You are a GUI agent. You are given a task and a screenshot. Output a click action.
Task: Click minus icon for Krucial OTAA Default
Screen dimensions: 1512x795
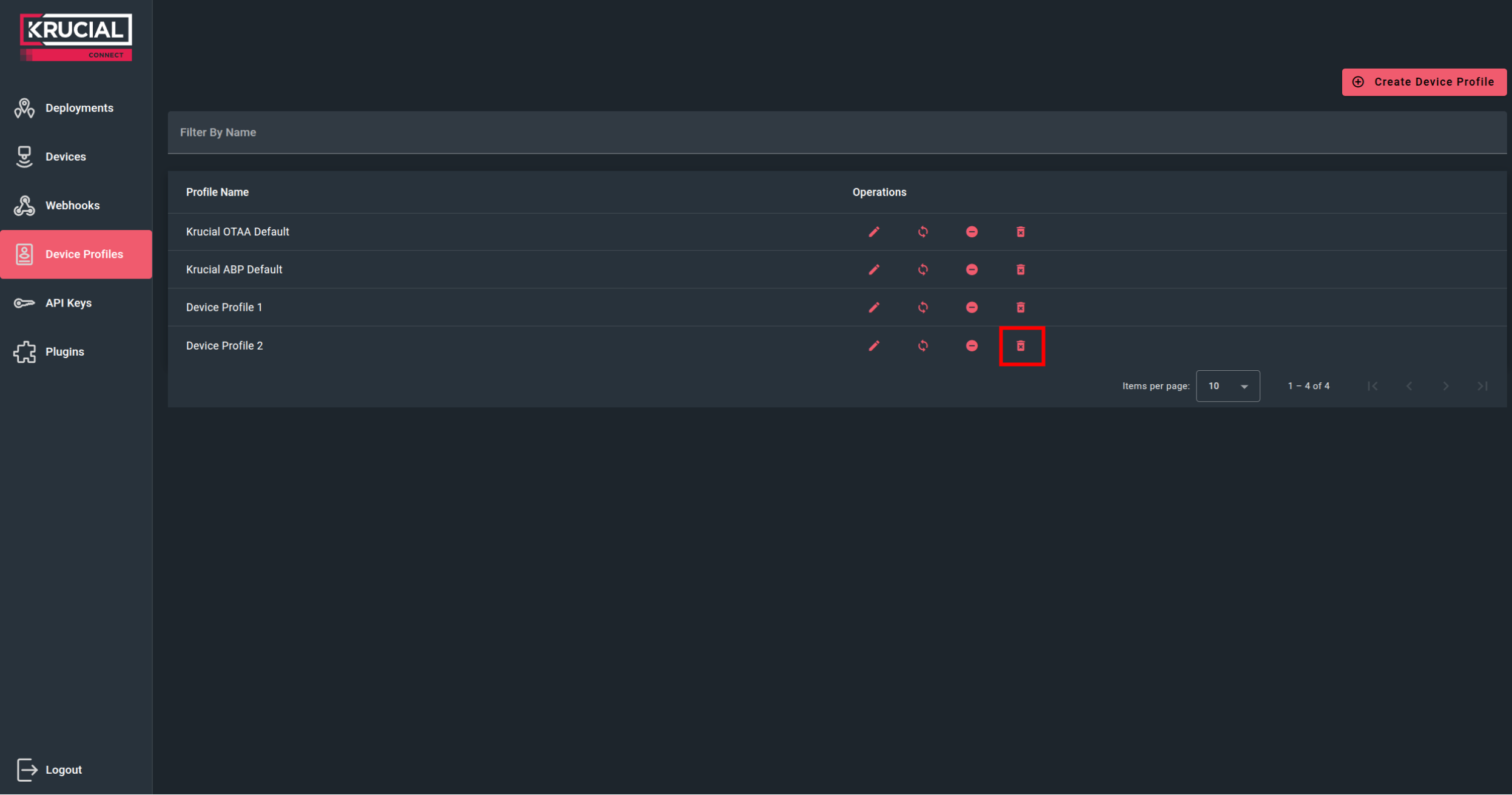click(972, 232)
